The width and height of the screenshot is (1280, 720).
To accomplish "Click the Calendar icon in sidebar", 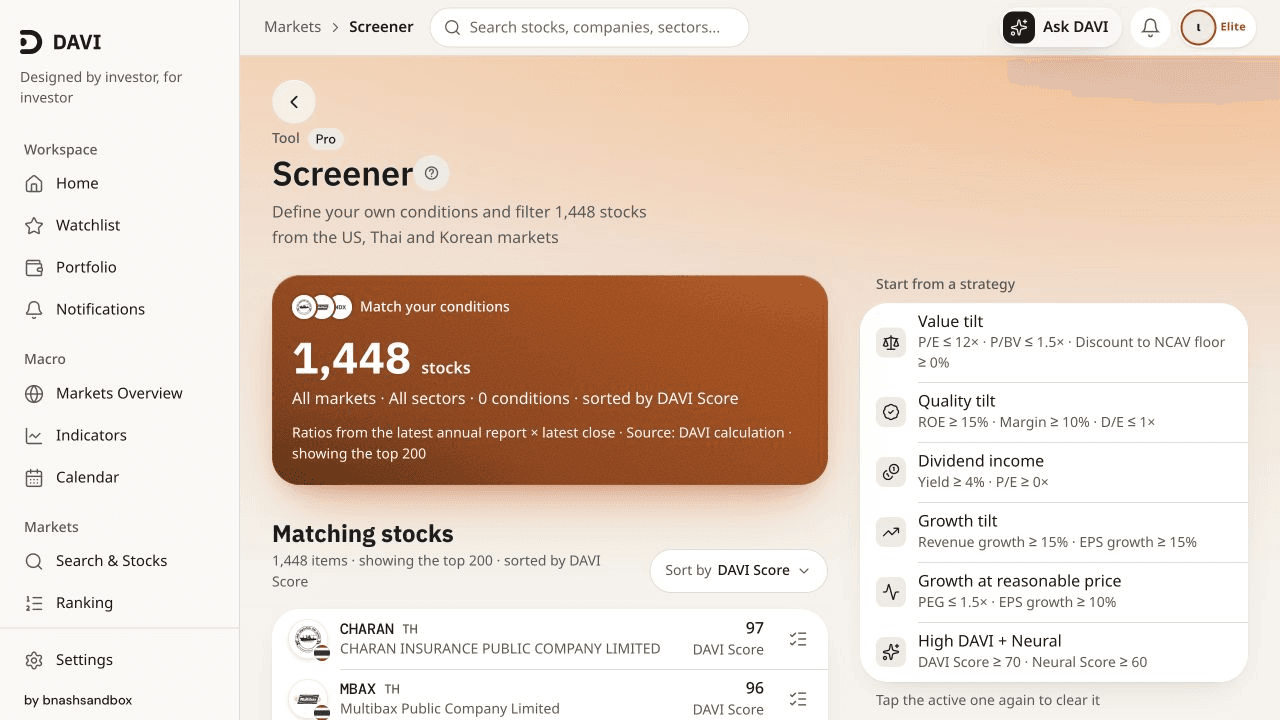I will pos(34,477).
